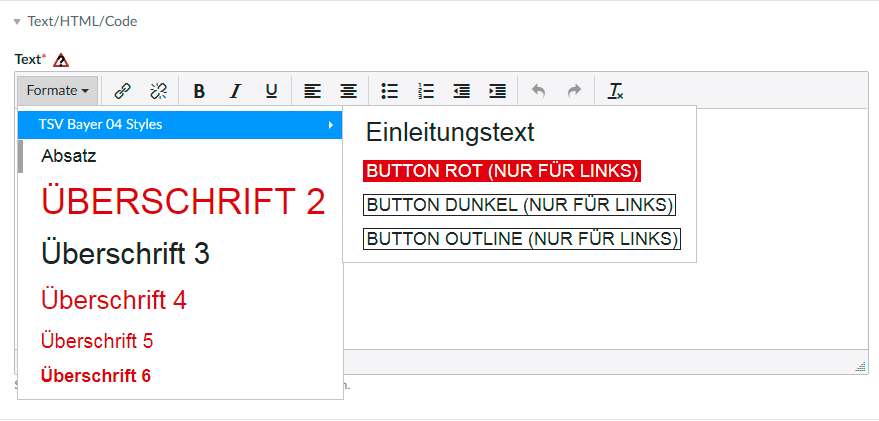This screenshot has width=879, height=421.
Task: Apply Button Rot link style
Action: (502, 171)
